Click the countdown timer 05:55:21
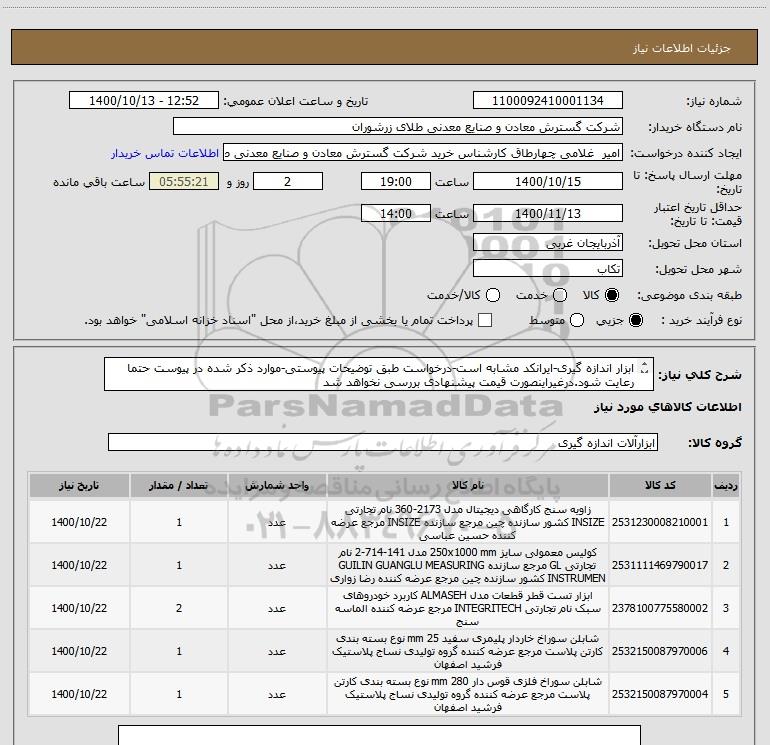 pyautogui.click(x=184, y=181)
